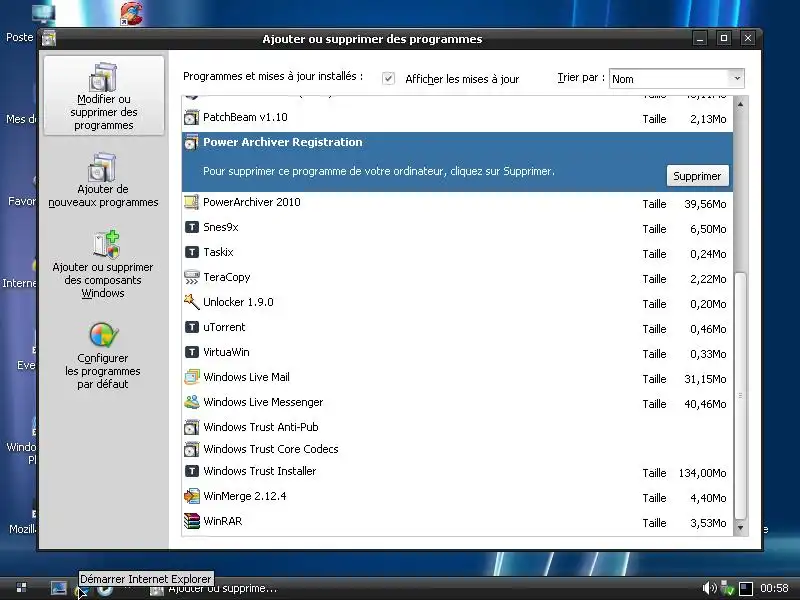Open Configurer les programmes par défaut
This screenshot has height=600, width=800.
[x=103, y=356]
